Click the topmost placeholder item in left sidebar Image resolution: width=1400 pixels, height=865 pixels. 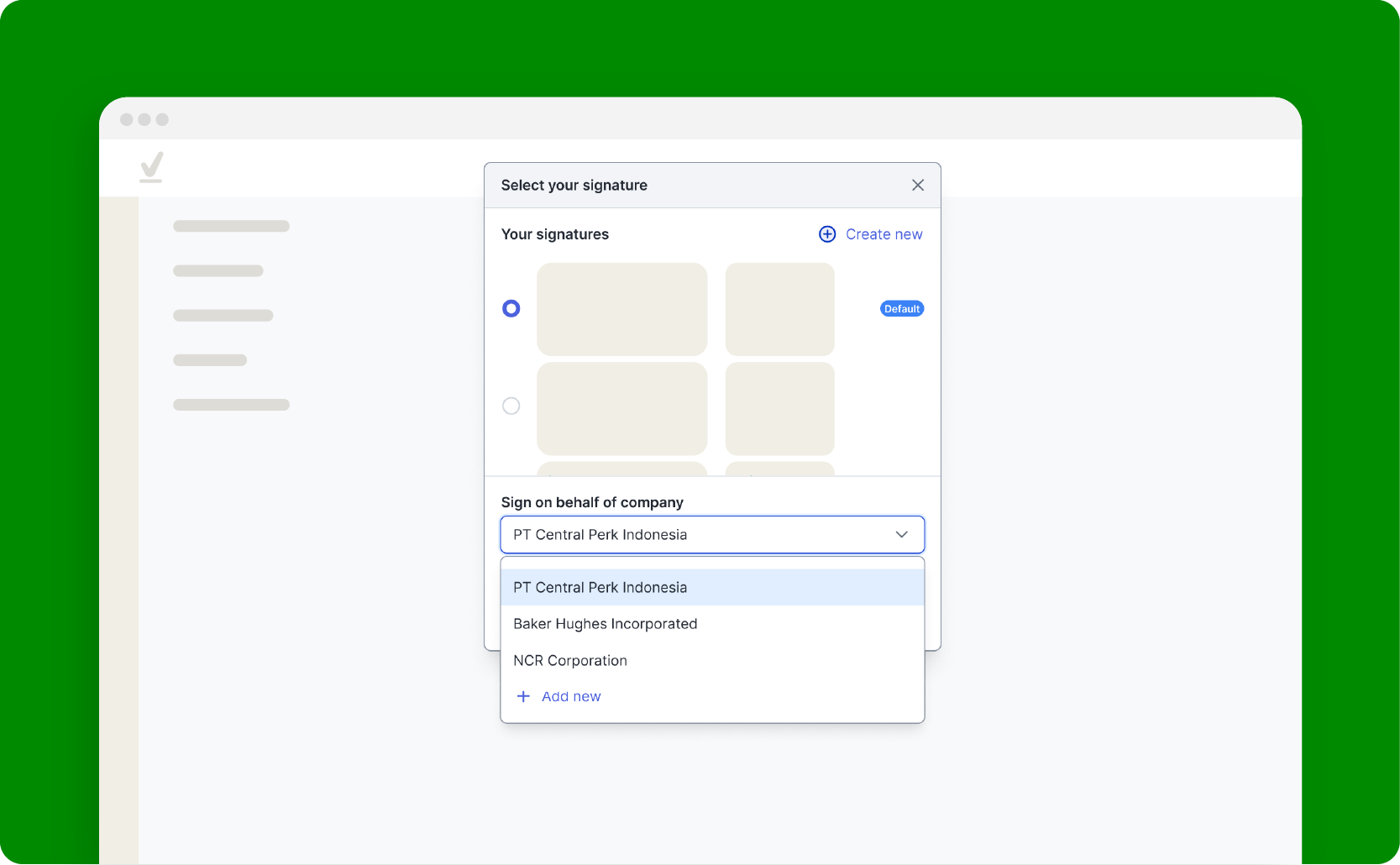[231, 226]
